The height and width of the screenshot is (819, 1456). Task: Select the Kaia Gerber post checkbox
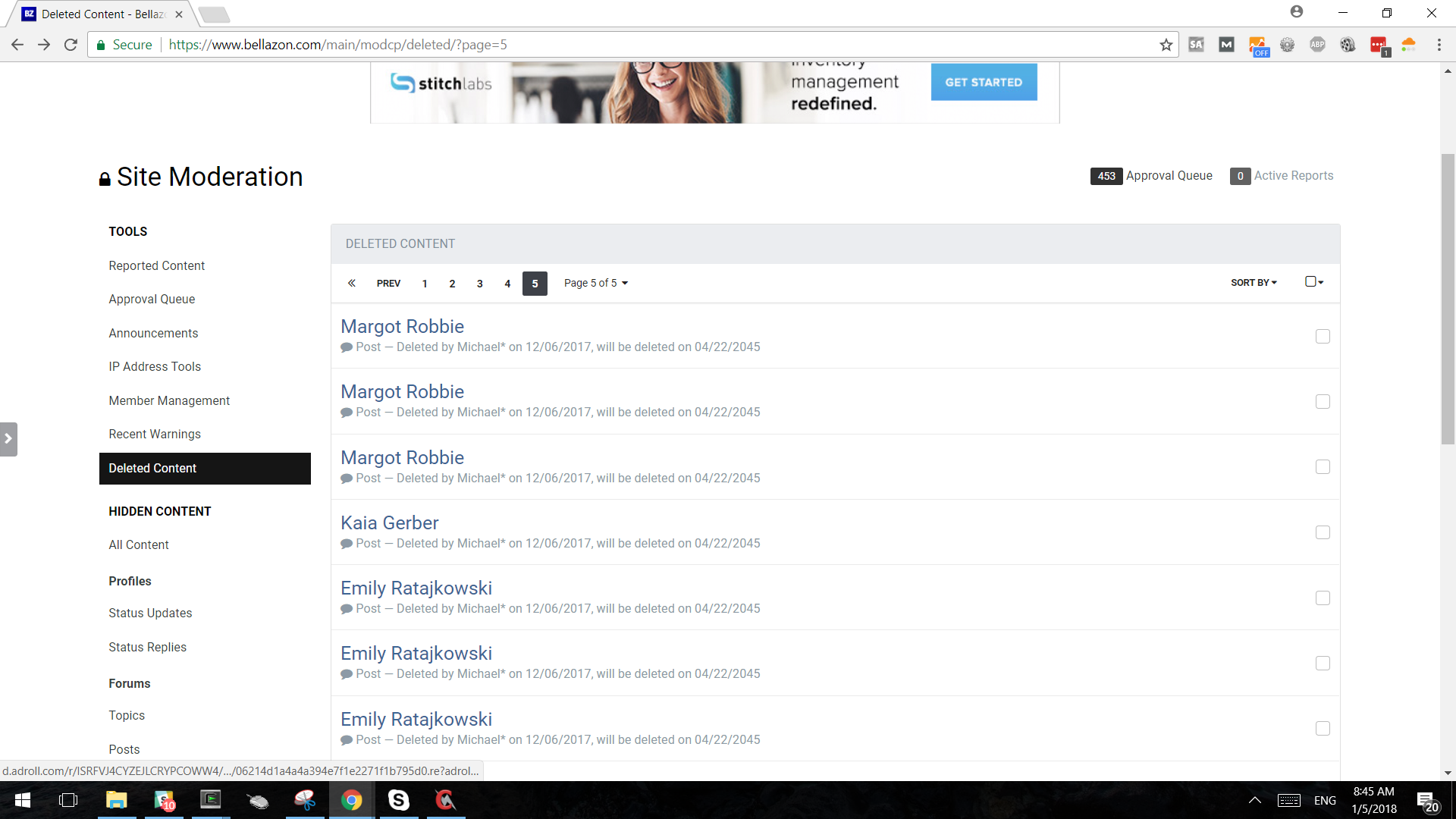(x=1323, y=532)
